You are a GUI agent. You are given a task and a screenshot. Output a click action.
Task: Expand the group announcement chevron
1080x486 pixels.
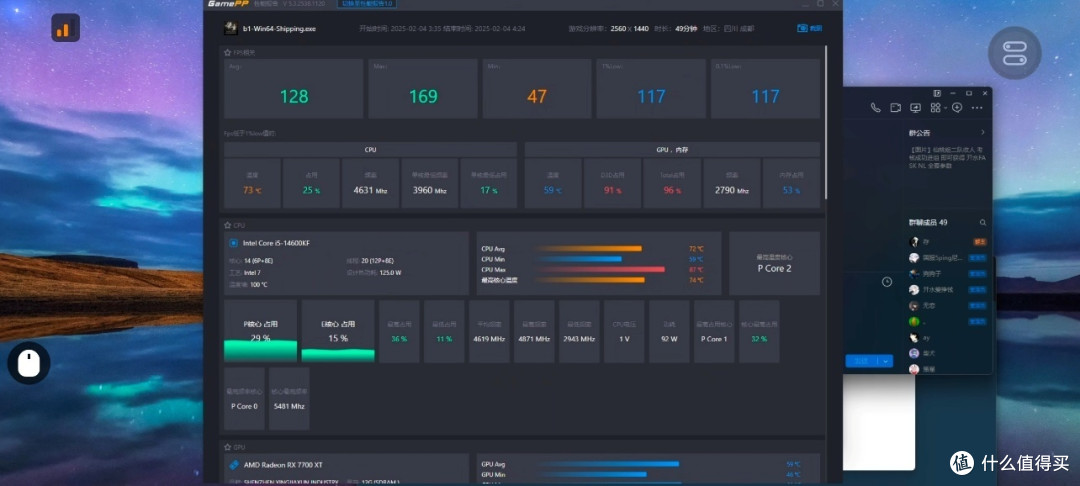pyautogui.click(x=983, y=132)
